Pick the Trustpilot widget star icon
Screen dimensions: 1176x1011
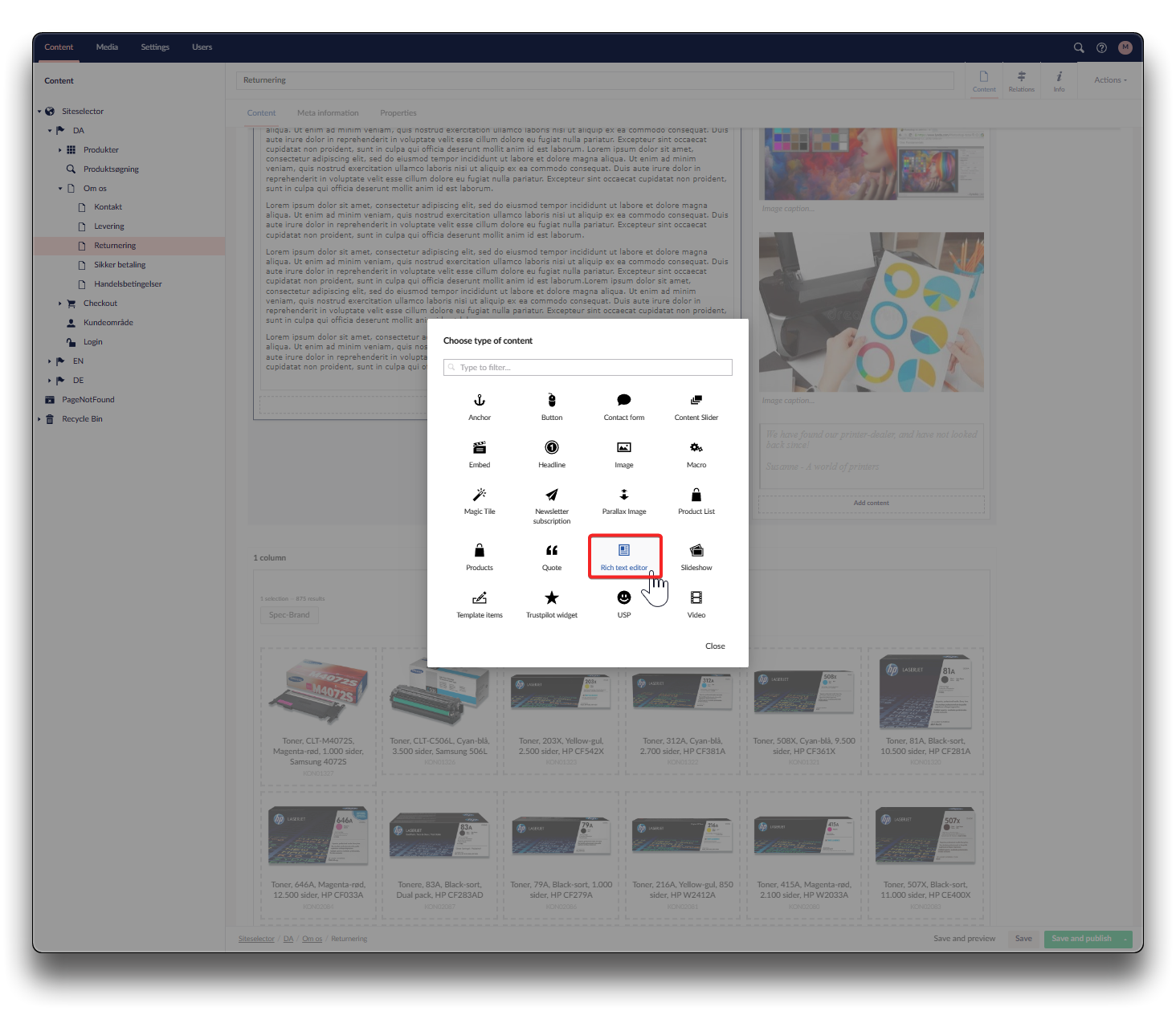click(552, 597)
